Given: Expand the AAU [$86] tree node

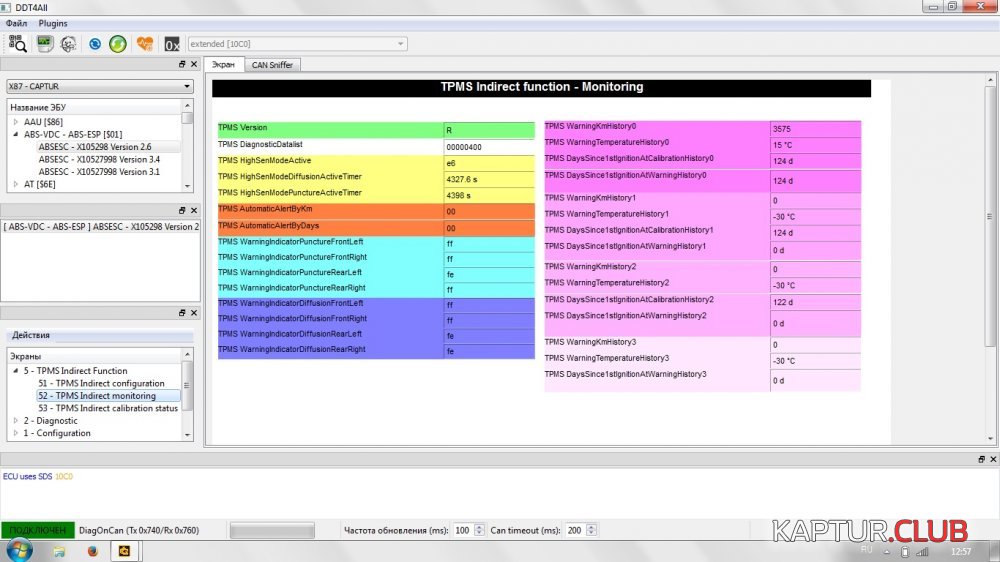Looking at the screenshot, I should click(x=16, y=122).
